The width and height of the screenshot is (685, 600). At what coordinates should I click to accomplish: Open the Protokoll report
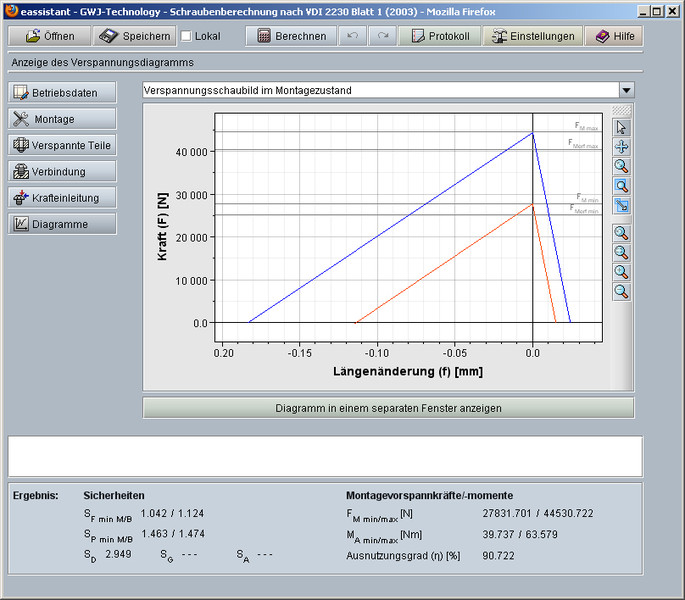[x=439, y=36]
